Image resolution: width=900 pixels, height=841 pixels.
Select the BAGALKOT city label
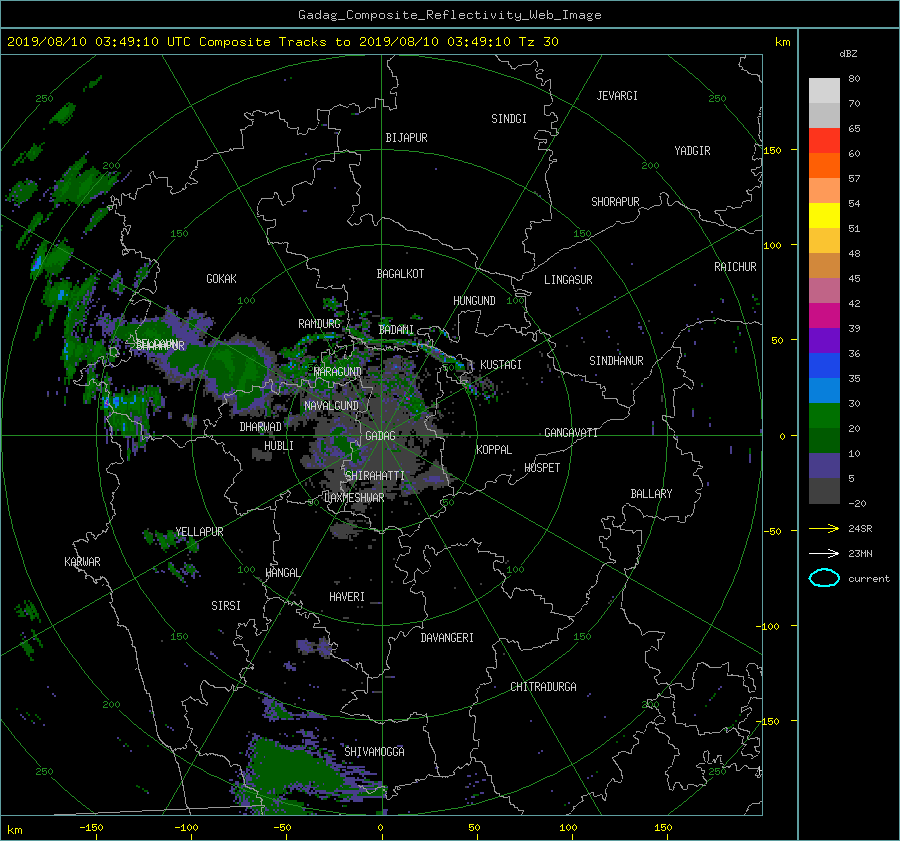400,274
